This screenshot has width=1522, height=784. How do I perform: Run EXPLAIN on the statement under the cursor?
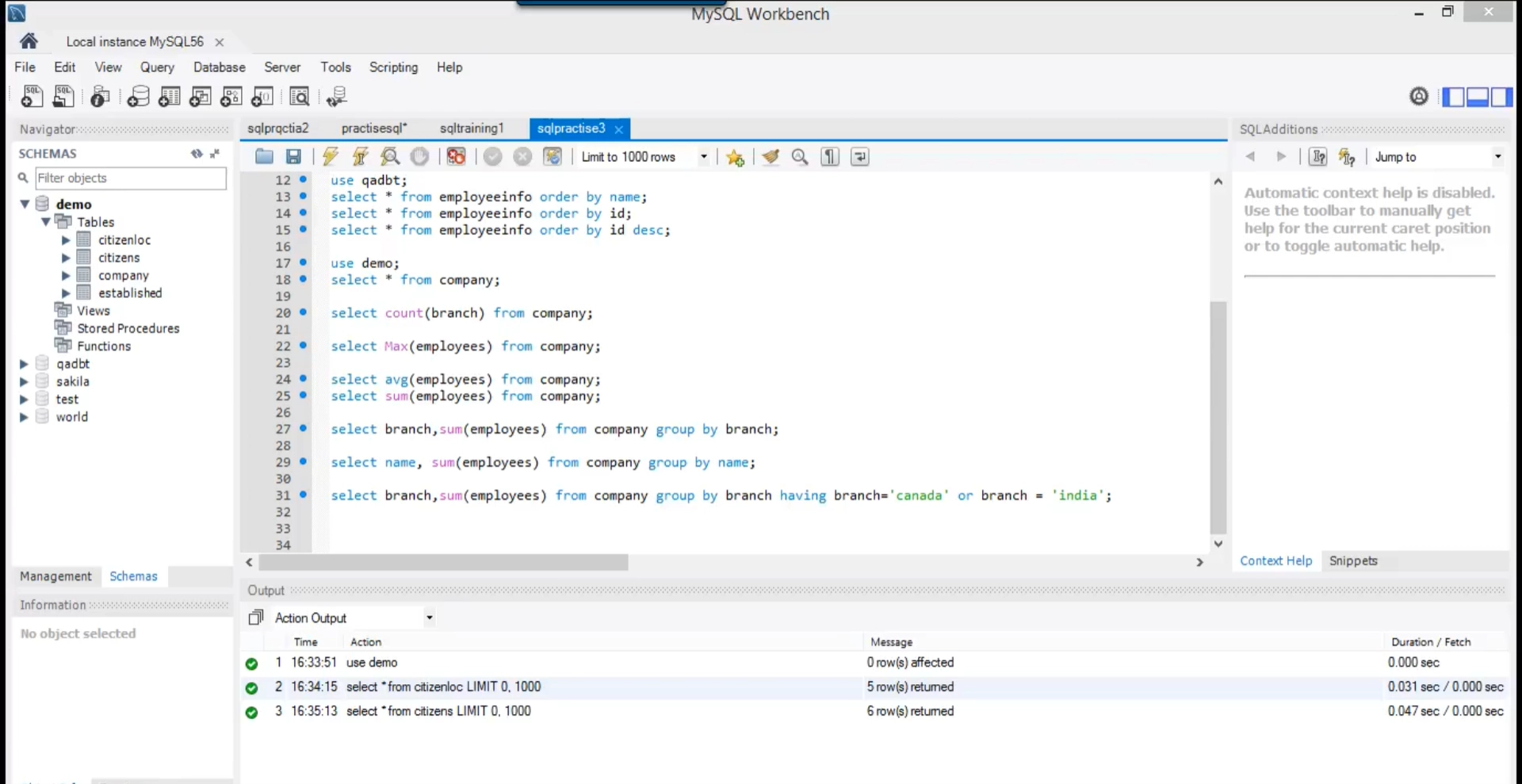pyautogui.click(x=390, y=157)
